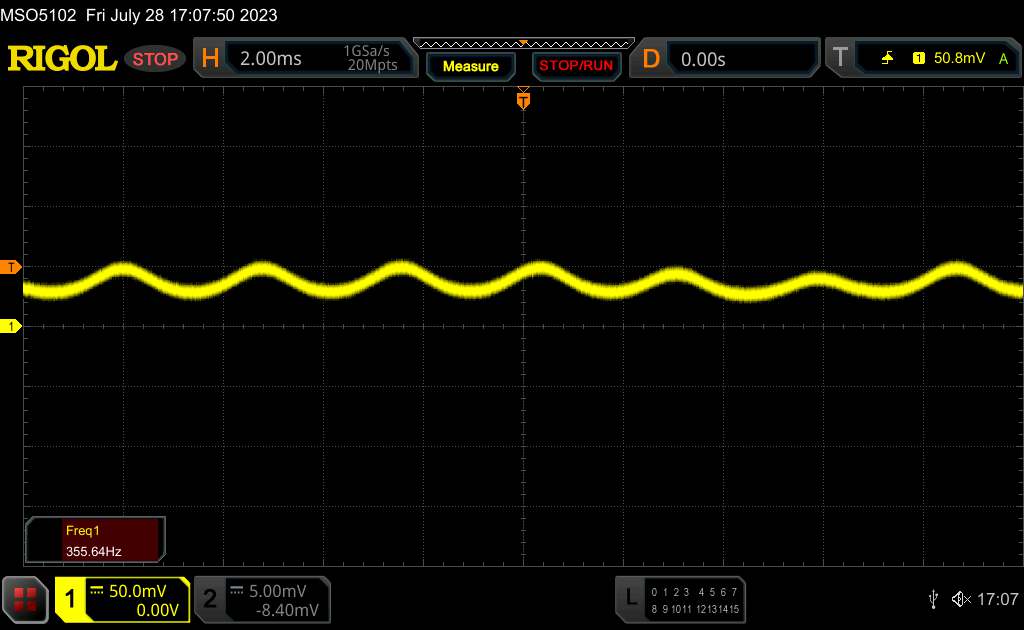Click the waveform memory overview bar
The image size is (1024, 630).
tap(524, 44)
